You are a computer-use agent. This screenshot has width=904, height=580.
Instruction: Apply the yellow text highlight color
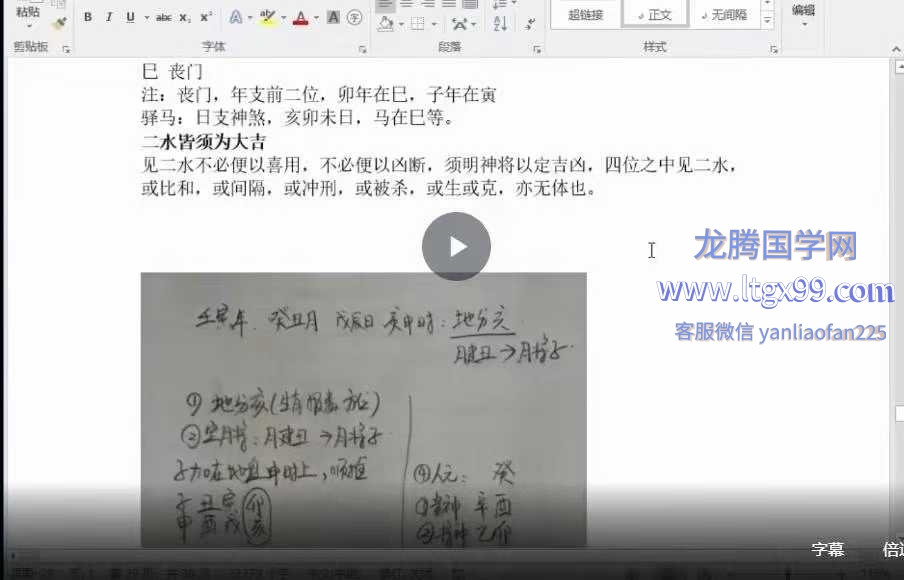268,18
